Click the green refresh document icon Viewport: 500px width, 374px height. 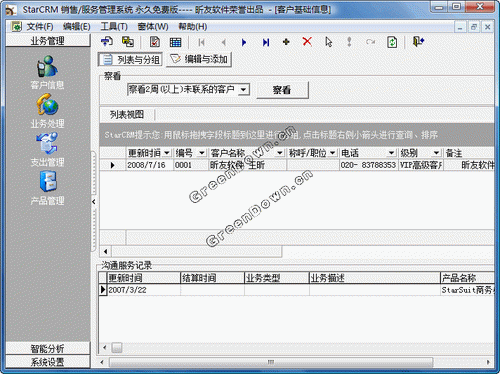coord(392,42)
